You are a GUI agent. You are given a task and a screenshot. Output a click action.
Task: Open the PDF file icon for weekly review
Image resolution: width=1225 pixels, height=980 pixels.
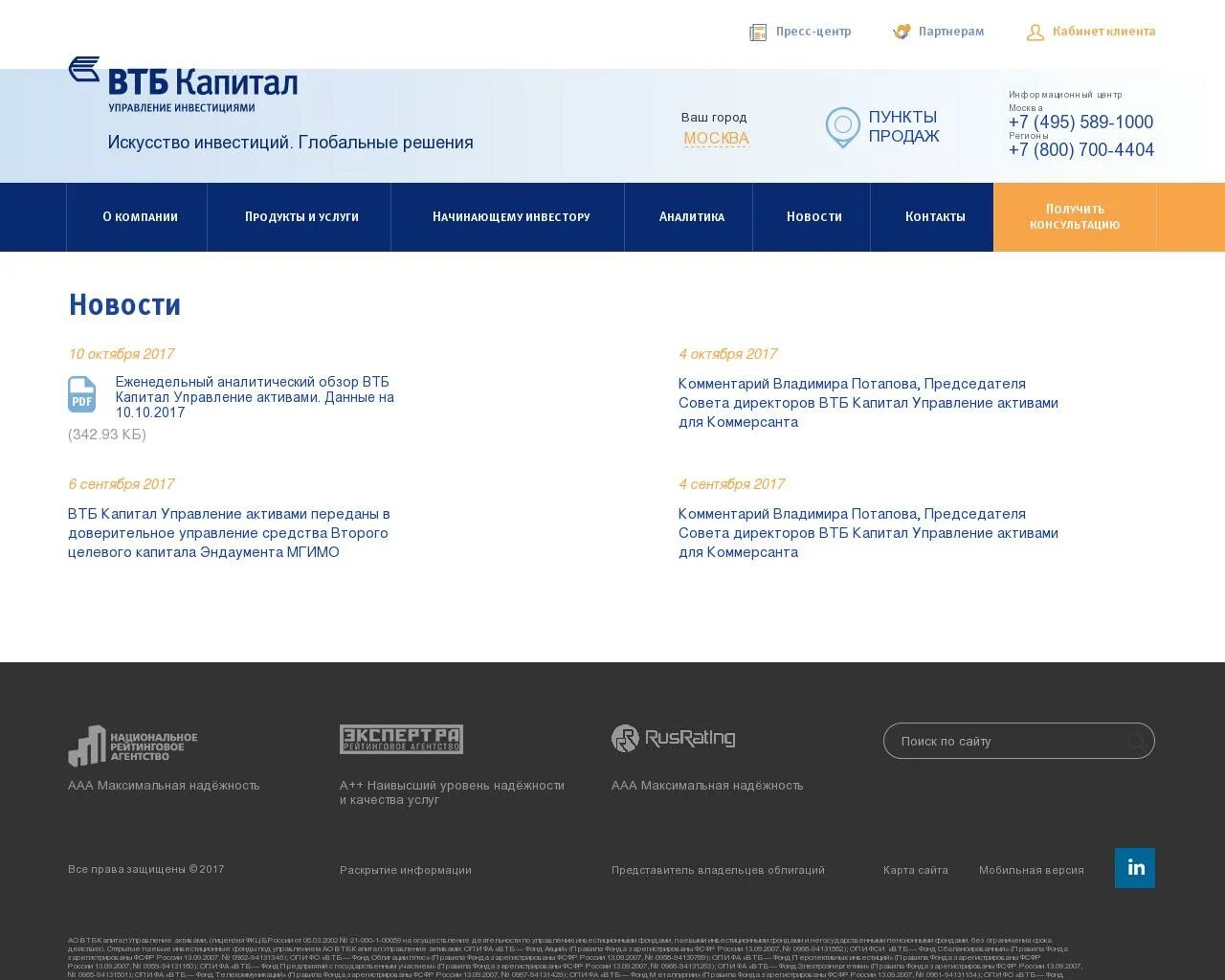[x=82, y=394]
